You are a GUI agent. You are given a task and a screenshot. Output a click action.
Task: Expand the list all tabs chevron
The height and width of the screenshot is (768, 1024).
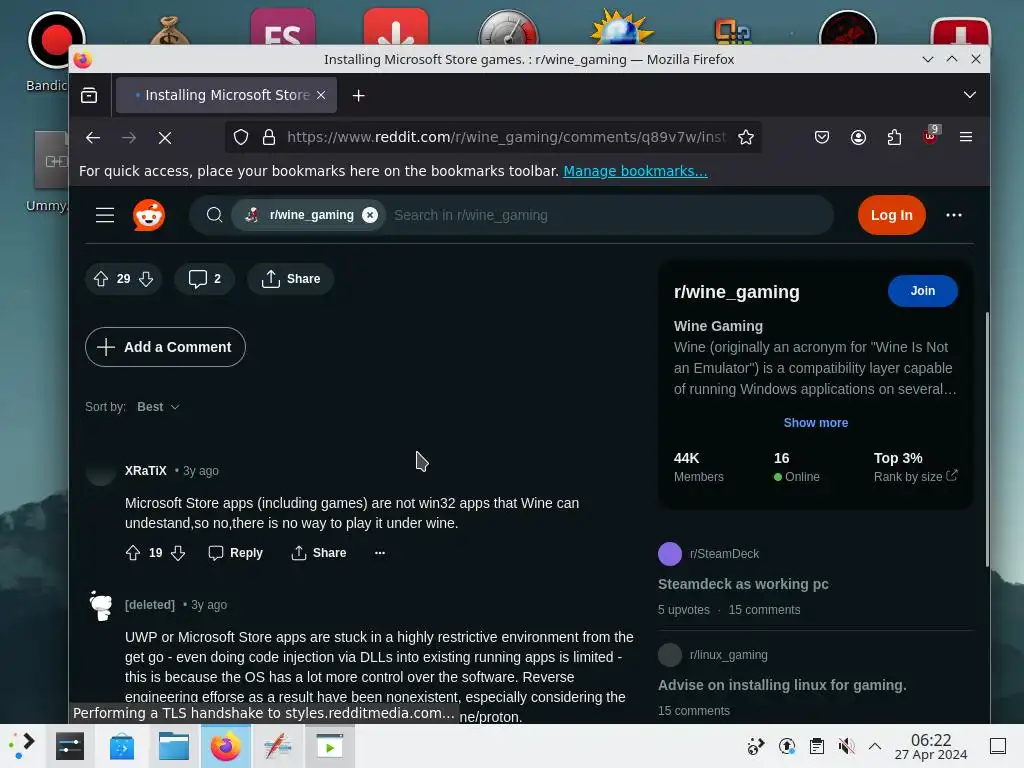[x=970, y=95]
